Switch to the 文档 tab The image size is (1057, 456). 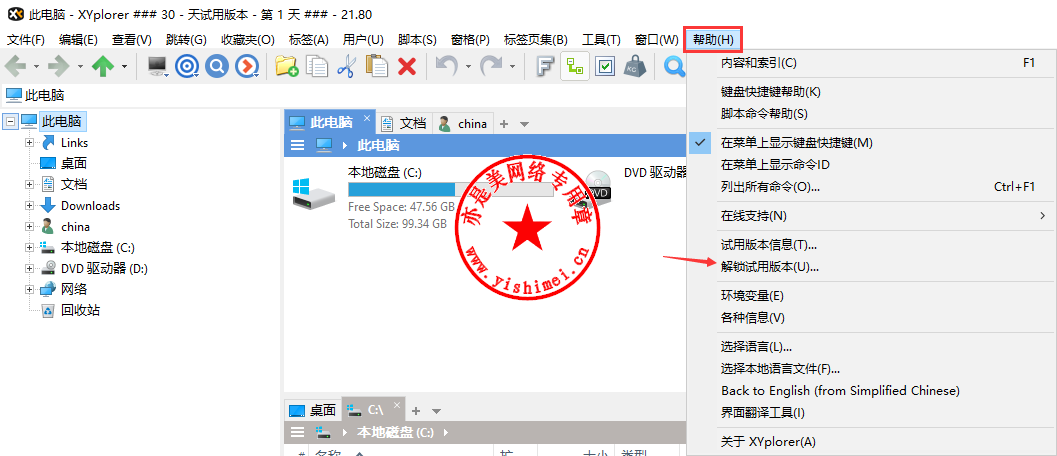click(404, 123)
